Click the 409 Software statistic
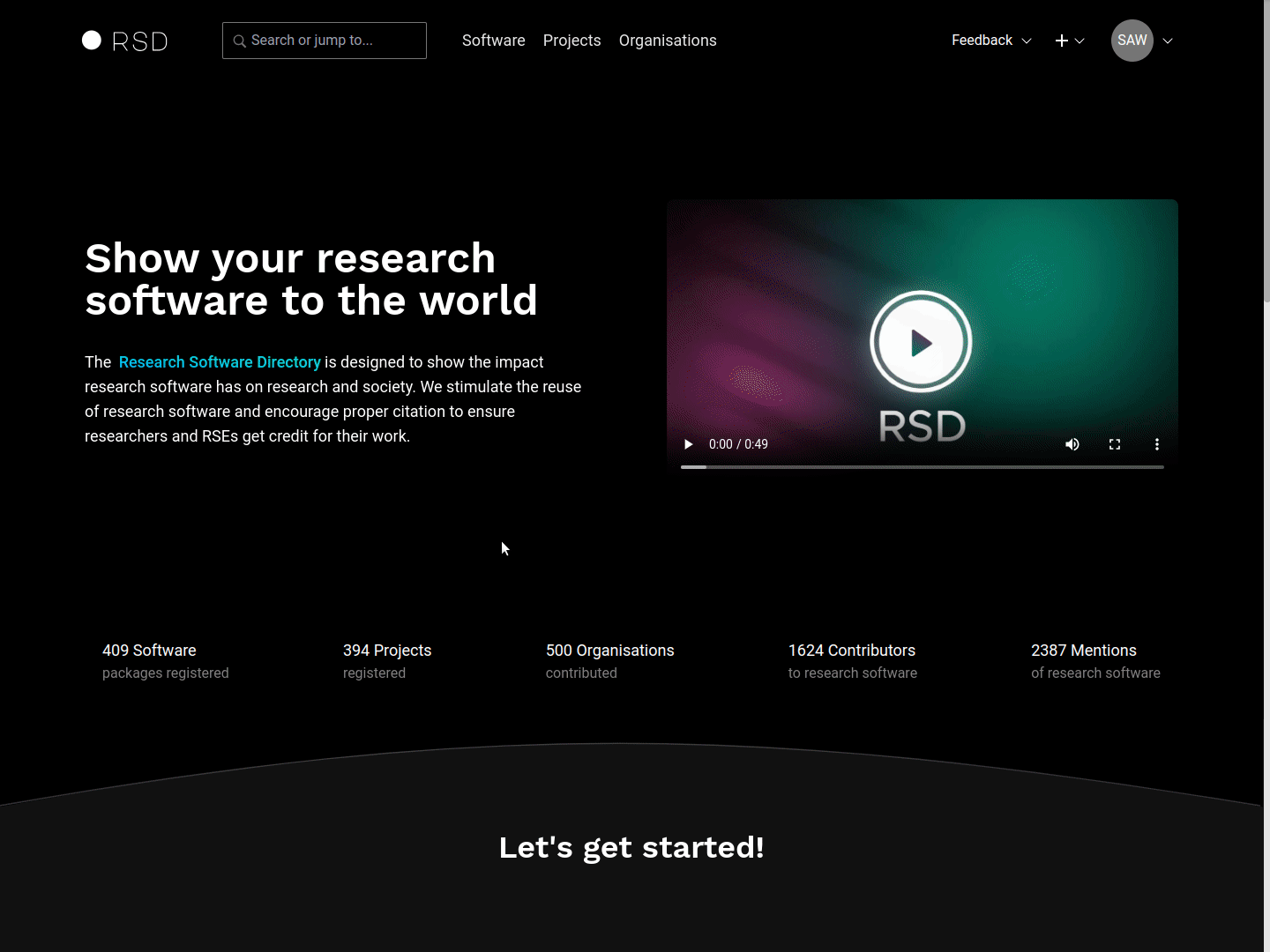Viewport: 1270px width, 952px height. click(149, 651)
